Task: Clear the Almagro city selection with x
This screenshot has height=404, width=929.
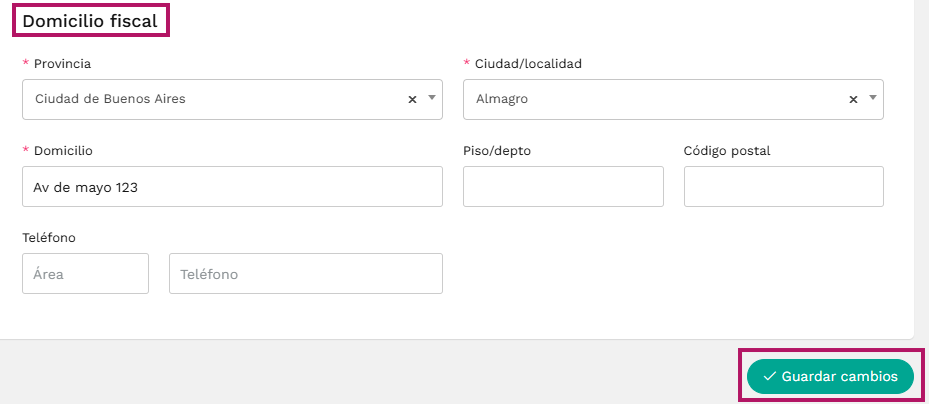Action: pyautogui.click(x=853, y=100)
